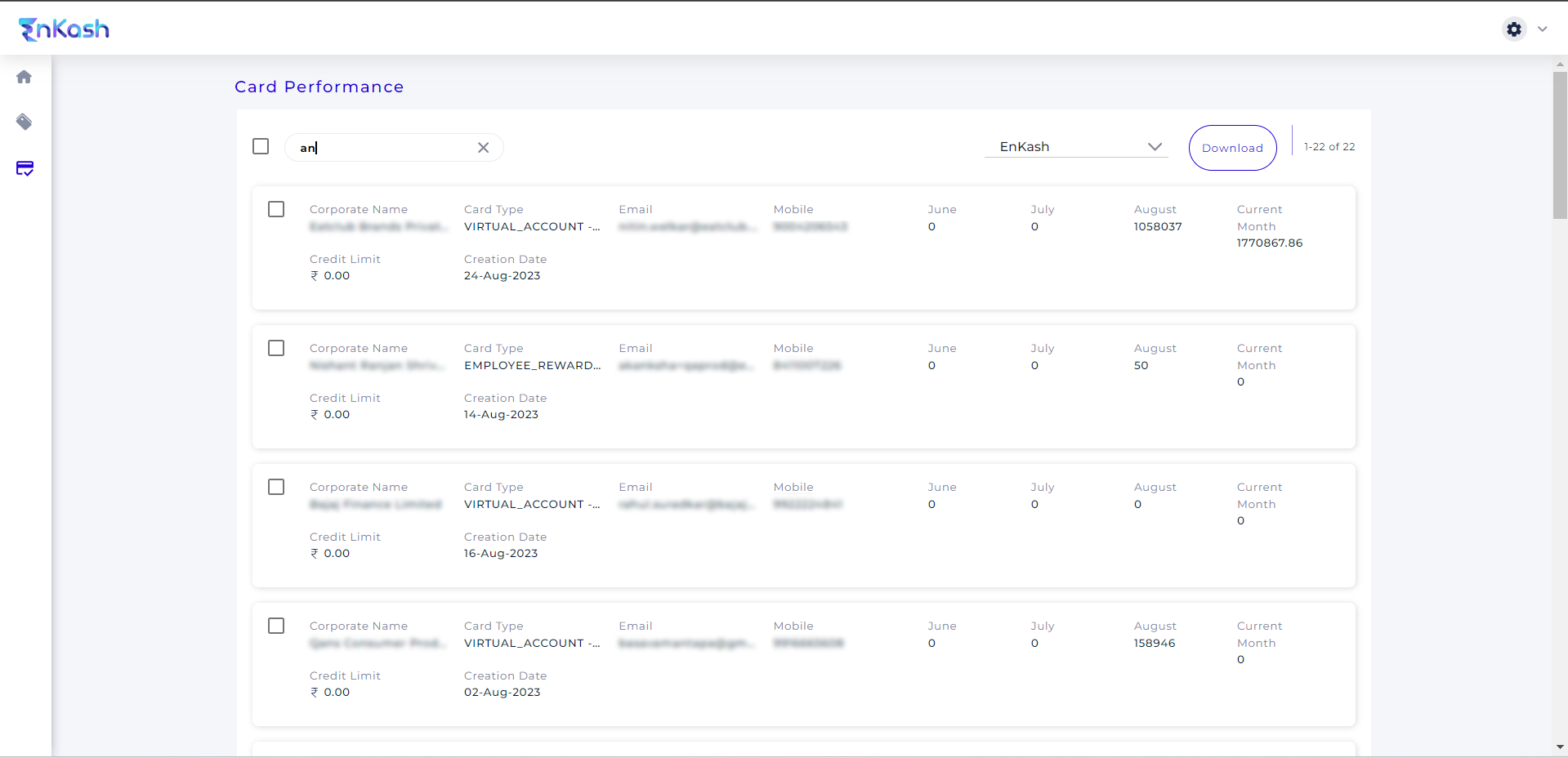Viewport: 1568px width, 758px height.
Task: Toggle the select-all checkbox beside search
Action: pos(261,146)
